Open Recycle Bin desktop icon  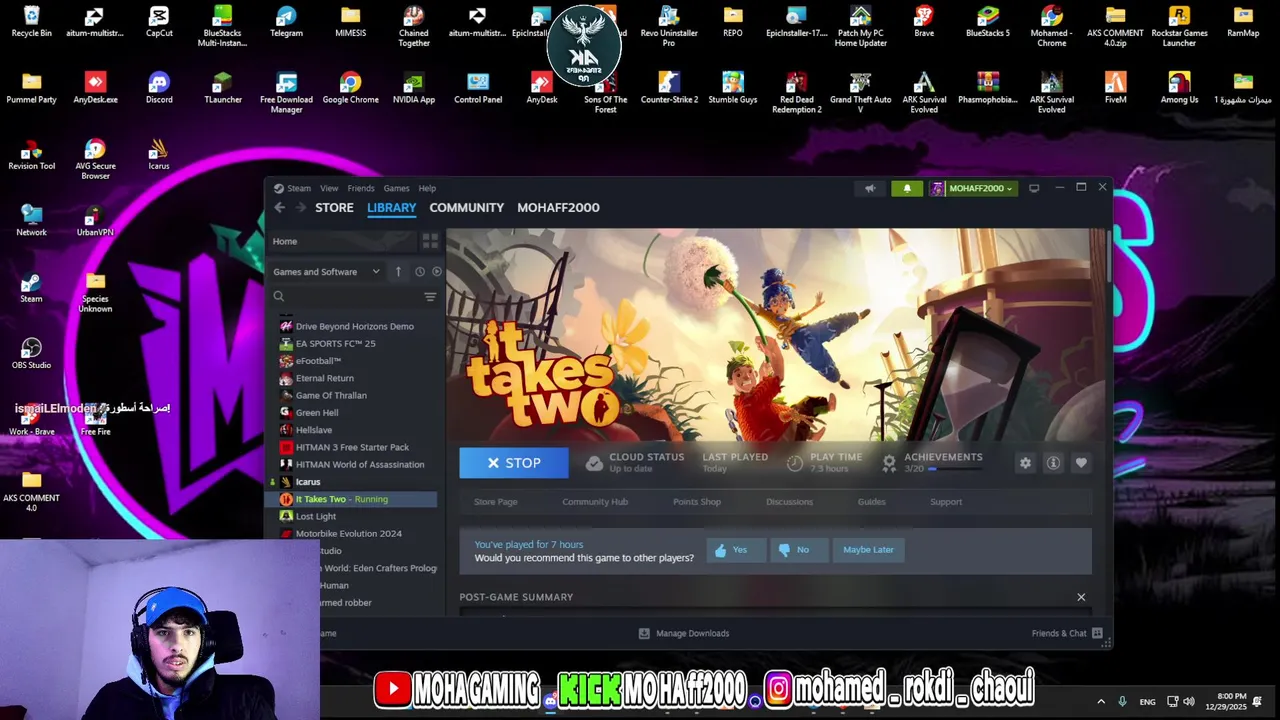click(x=31, y=21)
